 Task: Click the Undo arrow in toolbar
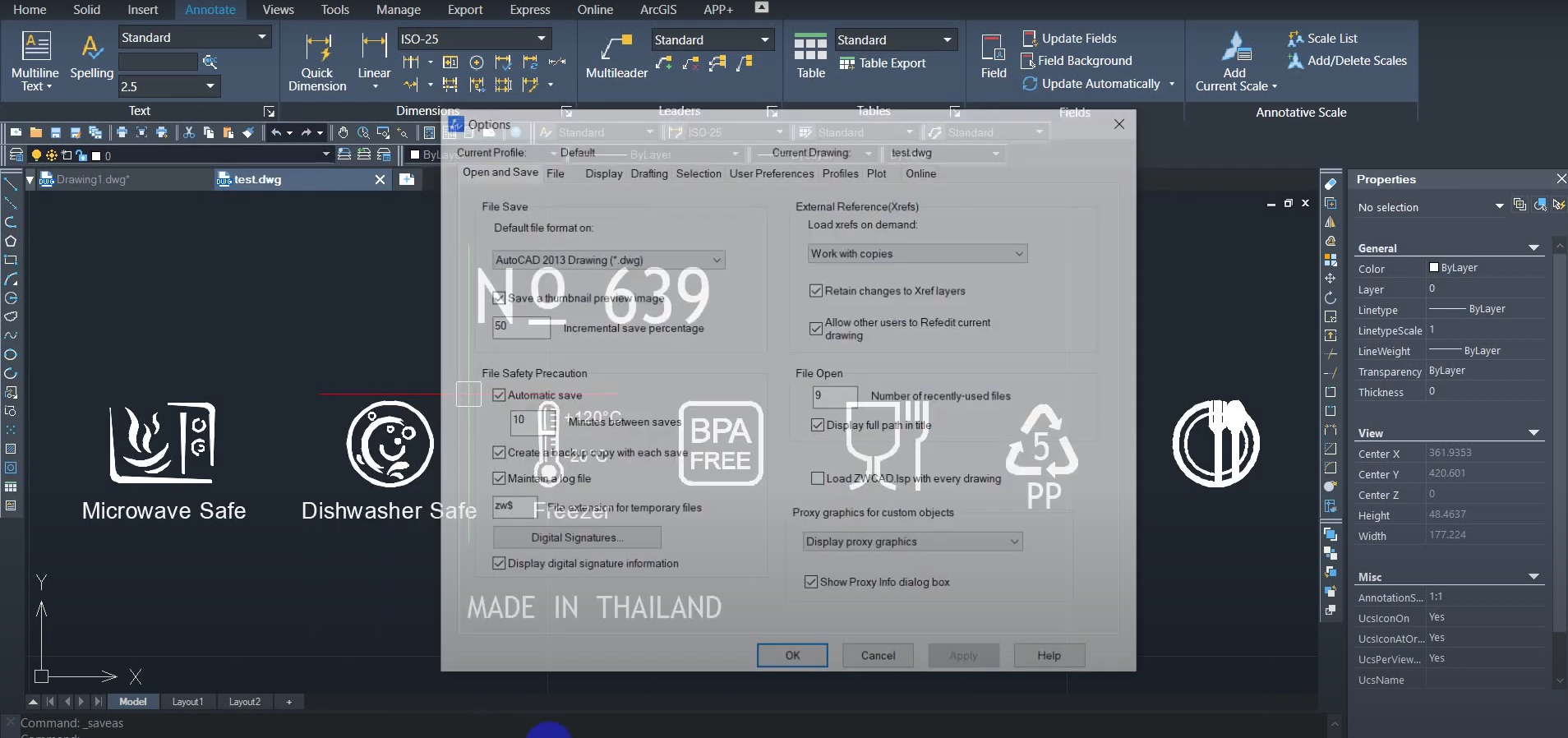coord(277,132)
